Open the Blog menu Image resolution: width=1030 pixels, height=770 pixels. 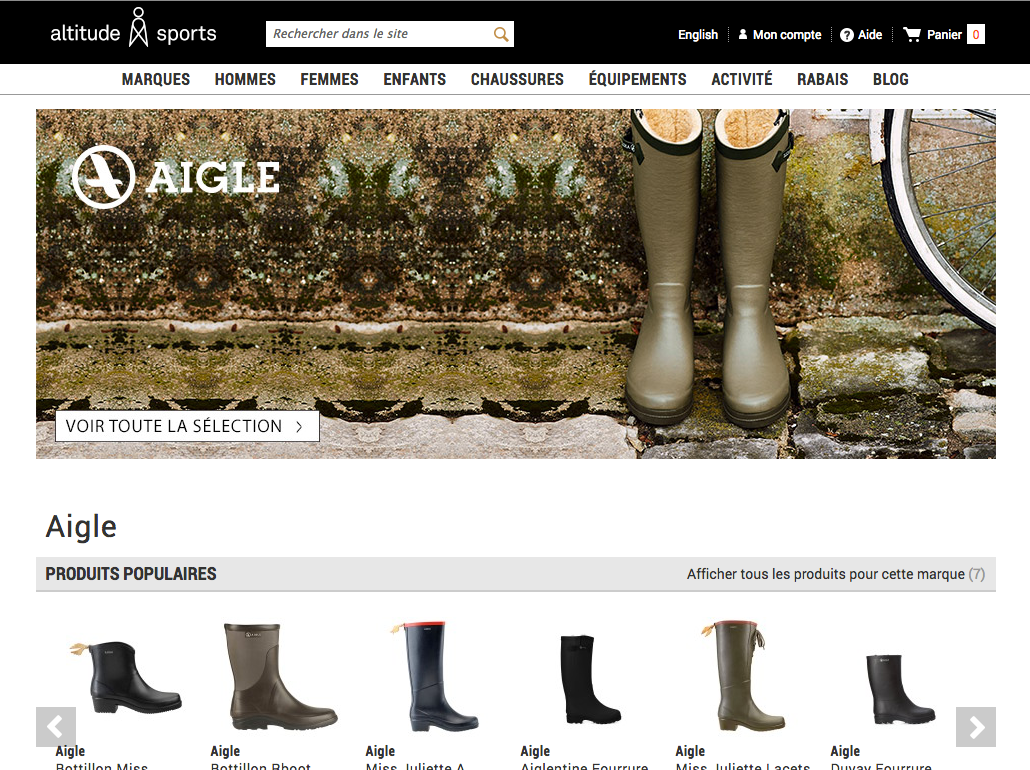tap(891, 79)
